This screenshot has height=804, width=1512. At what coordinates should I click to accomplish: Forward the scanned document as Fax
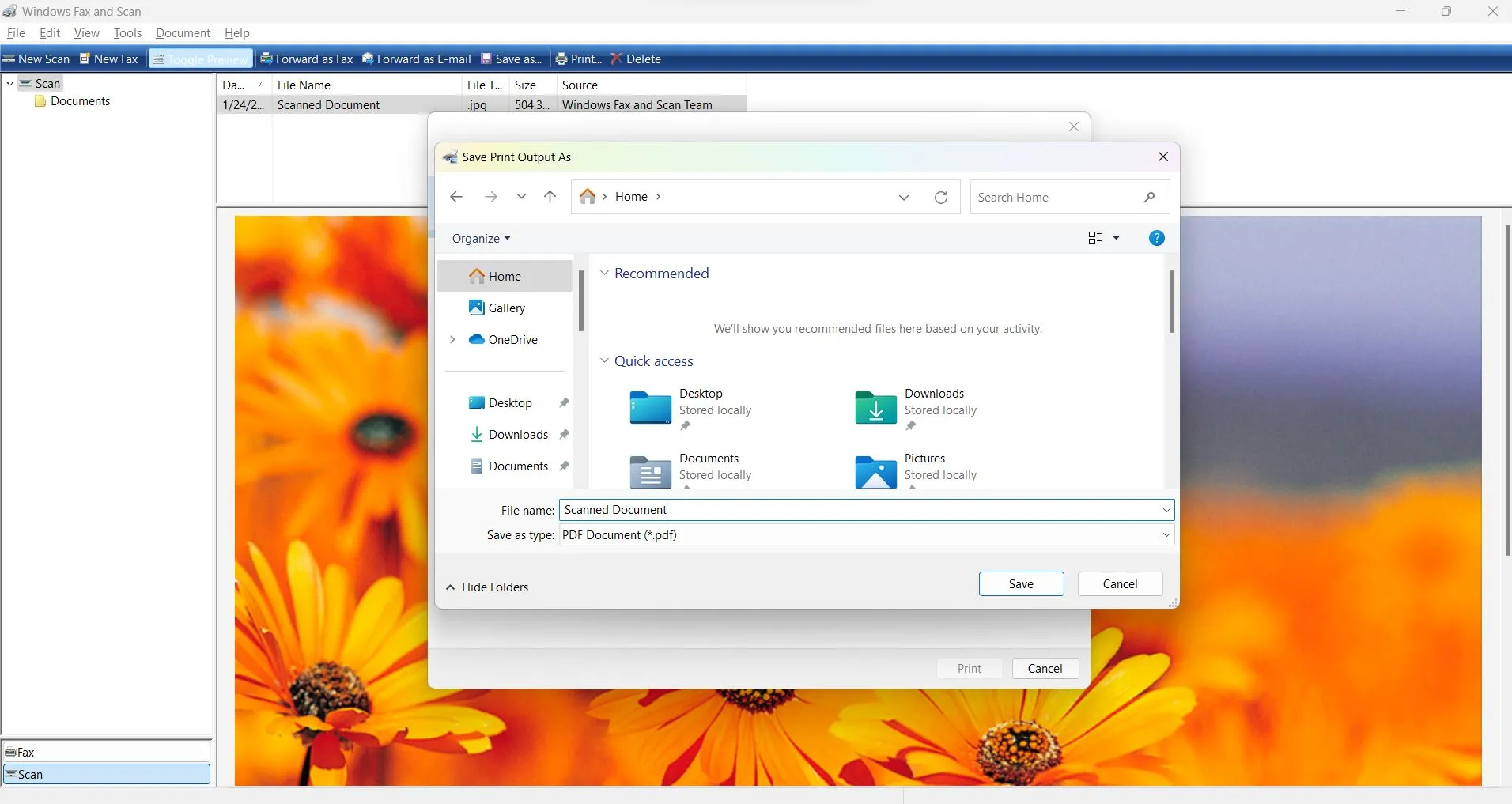pyautogui.click(x=307, y=59)
